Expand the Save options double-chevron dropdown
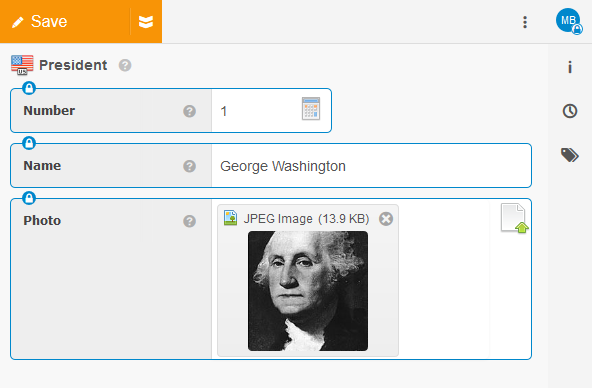The image size is (592, 388). pyautogui.click(x=146, y=22)
